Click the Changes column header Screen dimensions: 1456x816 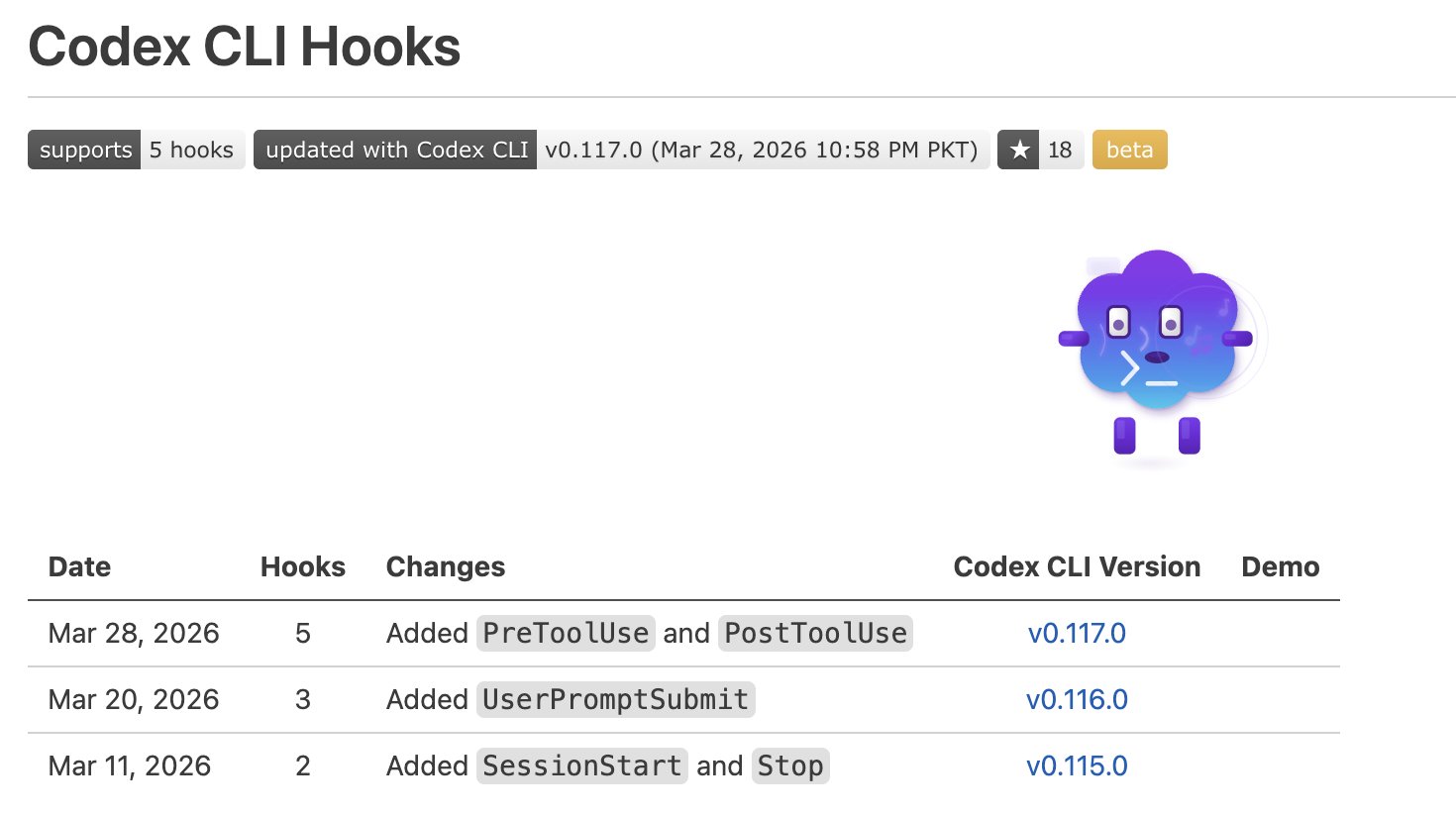446,567
